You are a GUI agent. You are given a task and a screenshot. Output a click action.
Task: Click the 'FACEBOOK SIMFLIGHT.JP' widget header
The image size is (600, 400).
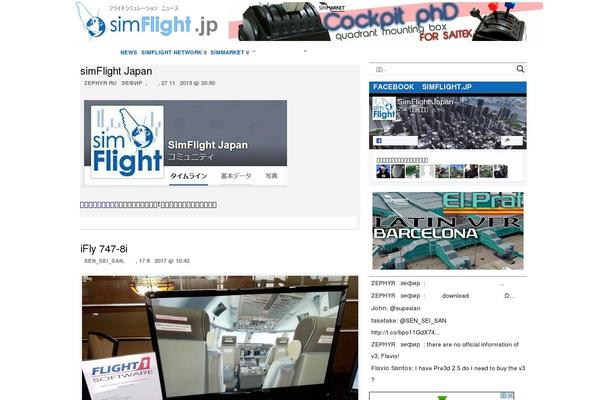point(448,87)
